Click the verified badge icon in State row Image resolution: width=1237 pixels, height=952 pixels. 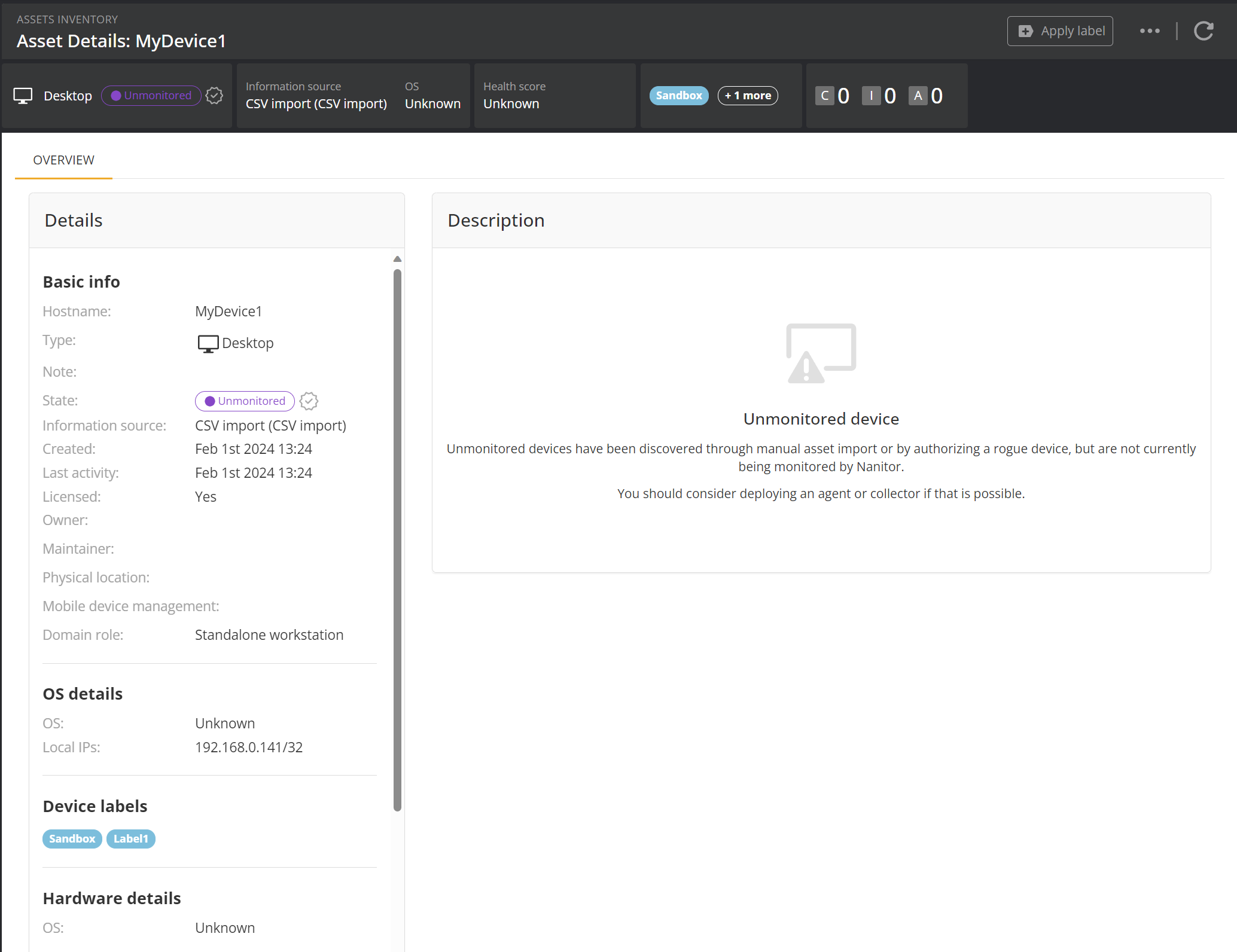309,401
